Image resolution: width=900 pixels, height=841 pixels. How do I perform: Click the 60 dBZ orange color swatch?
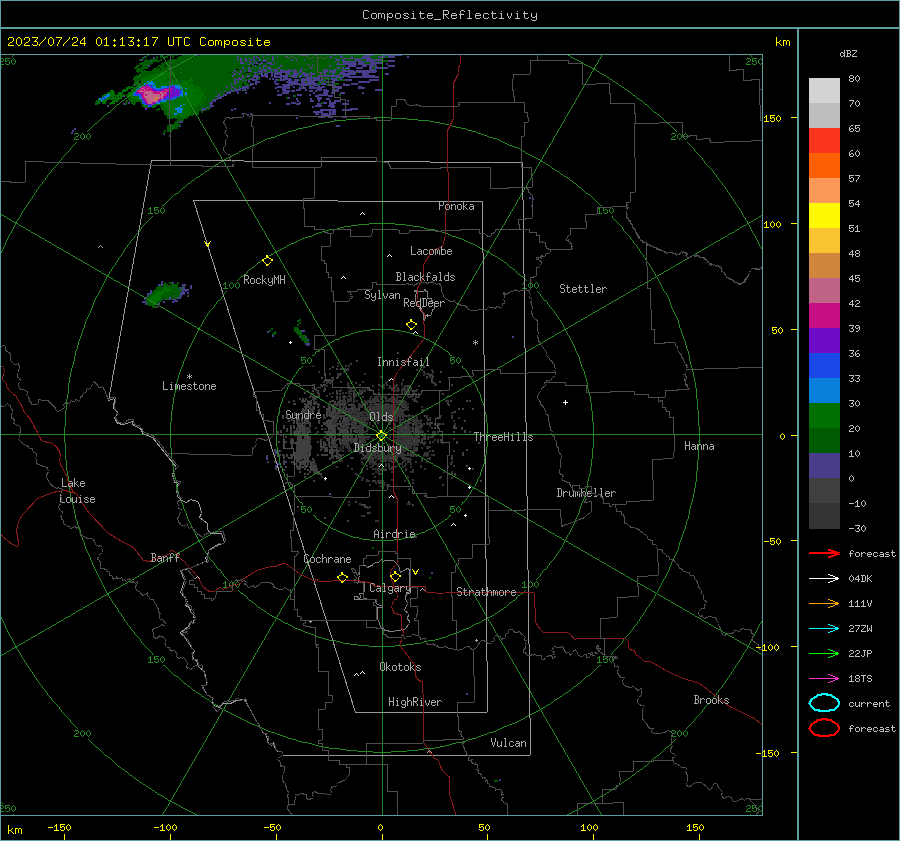[x=824, y=165]
